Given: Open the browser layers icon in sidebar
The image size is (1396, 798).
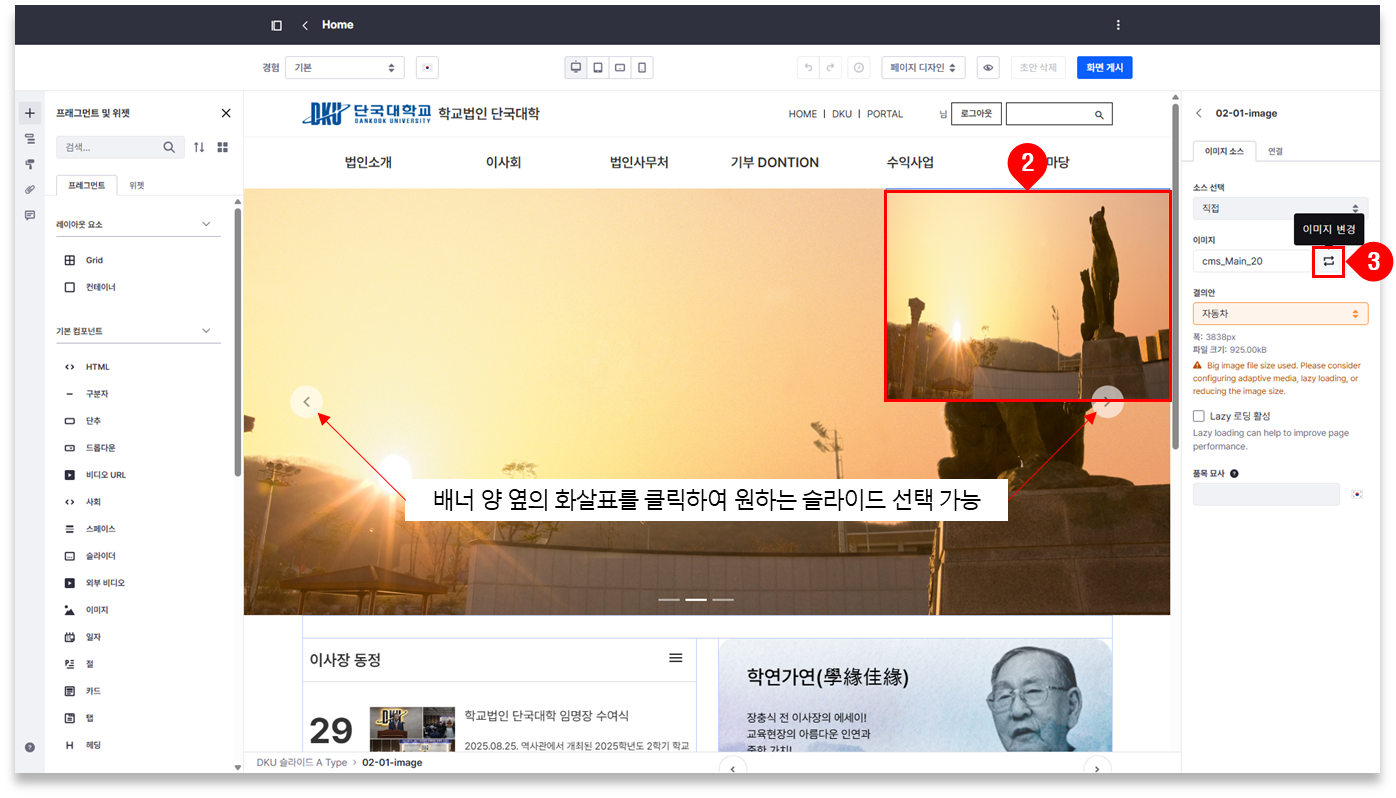Looking at the screenshot, I should [29, 139].
